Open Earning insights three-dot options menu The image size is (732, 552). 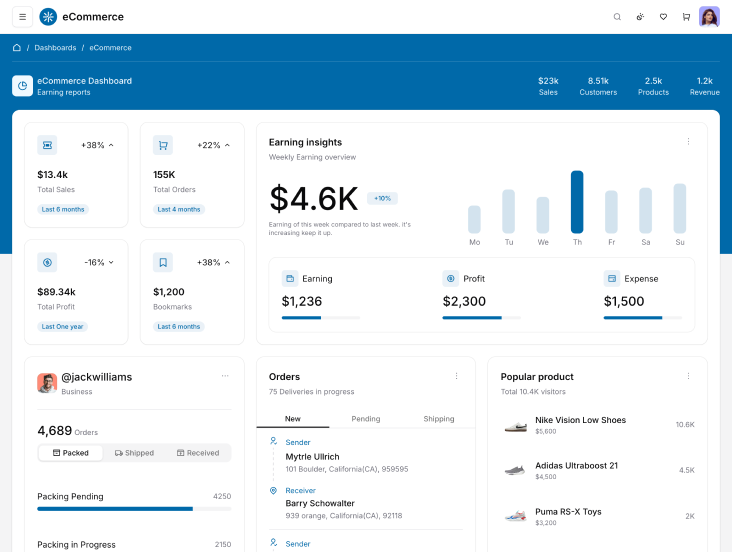pos(688,142)
